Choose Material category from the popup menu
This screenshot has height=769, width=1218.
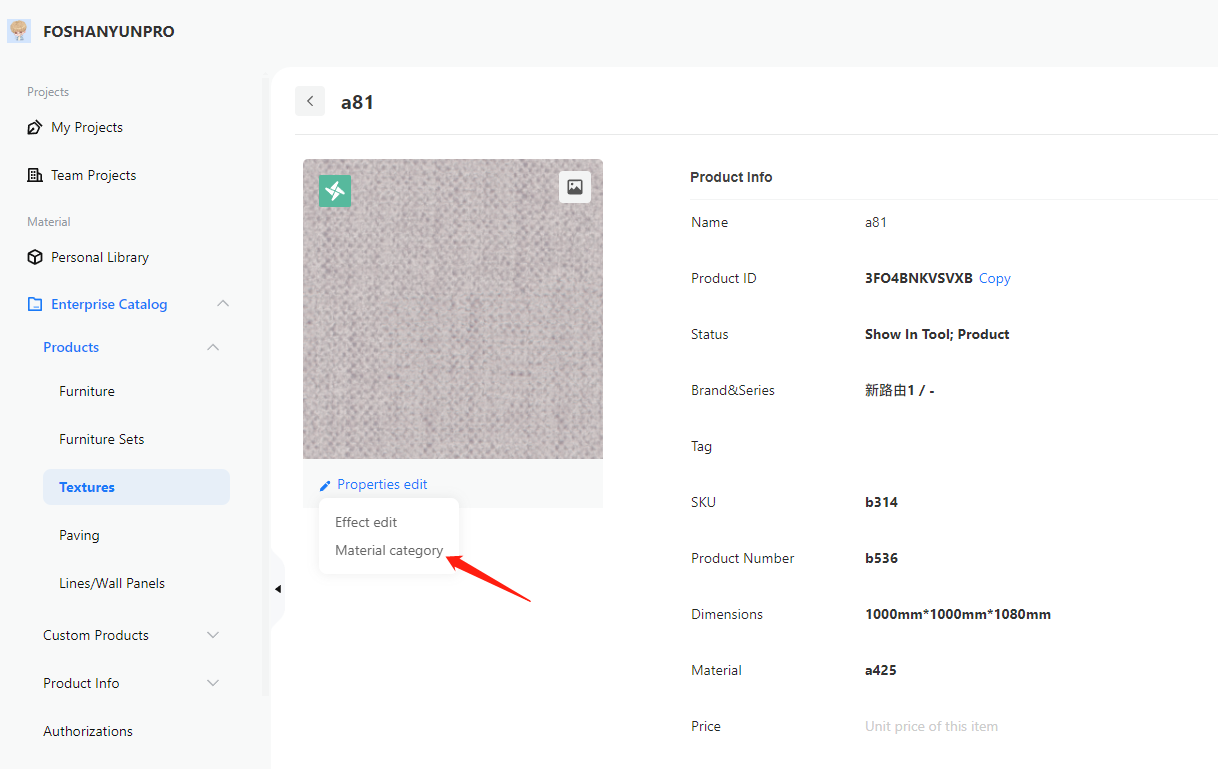coord(389,550)
